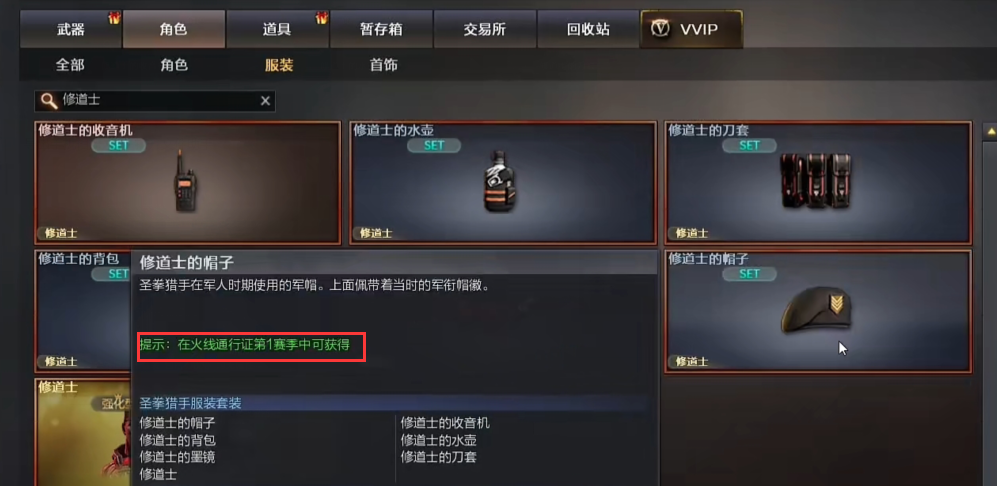
Task: Click the walkie-talkie radio item image
Action: (x=184, y=181)
